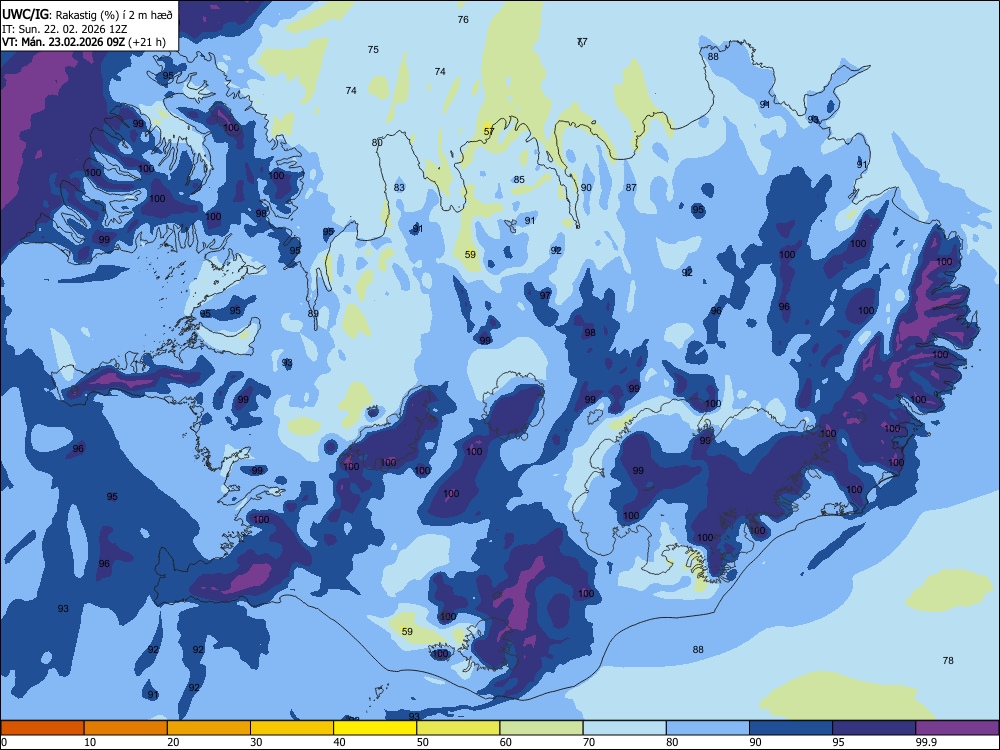The image size is (1000, 750).
Task: Click the '83' humidity value
Action: 399,188
